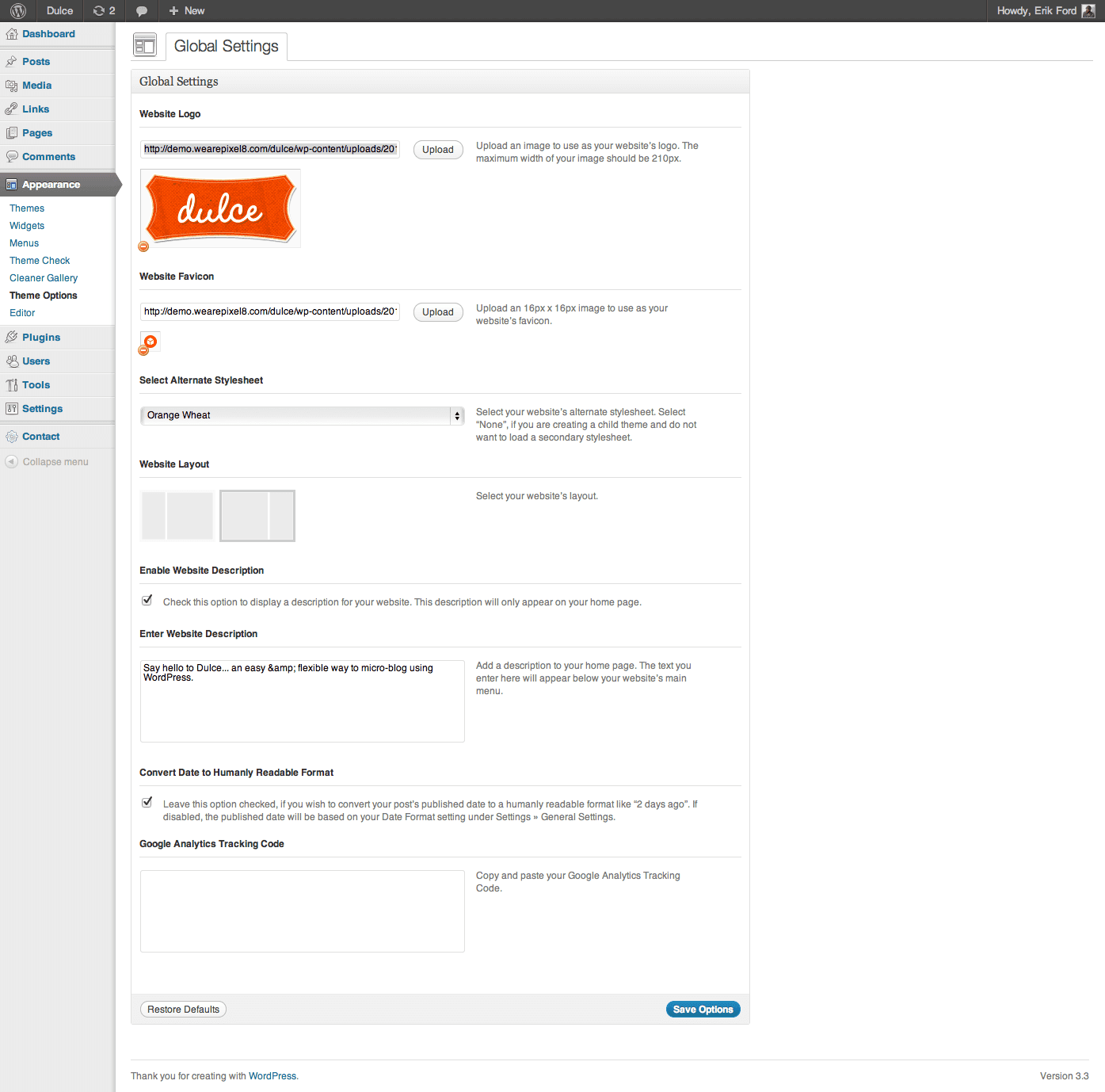The image size is (1105, 1092).
Task: Select the left-sidebar website layout thumbnail
Action: [177, 516]
